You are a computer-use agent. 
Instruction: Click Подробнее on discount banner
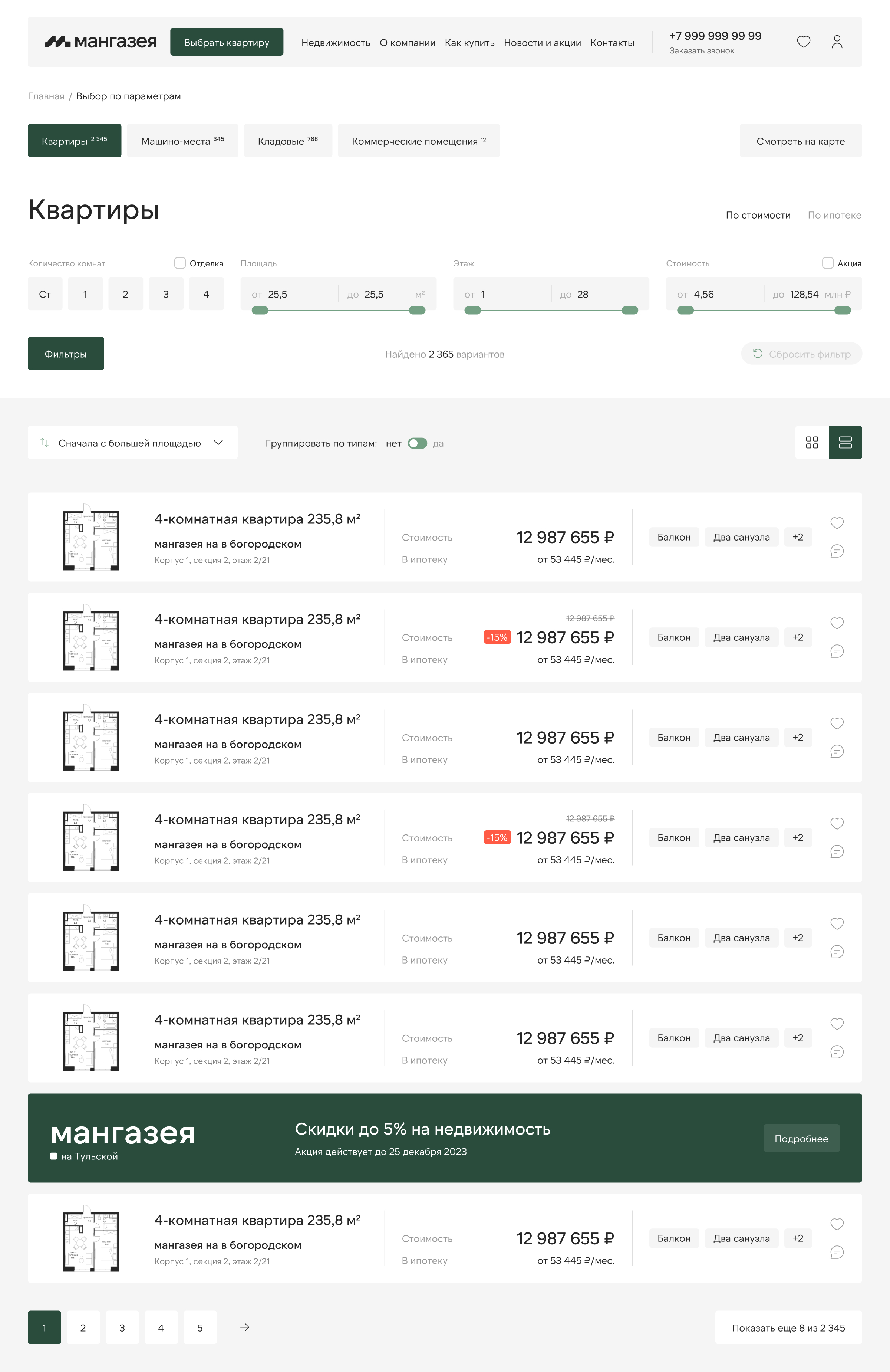click(801, 1138)
